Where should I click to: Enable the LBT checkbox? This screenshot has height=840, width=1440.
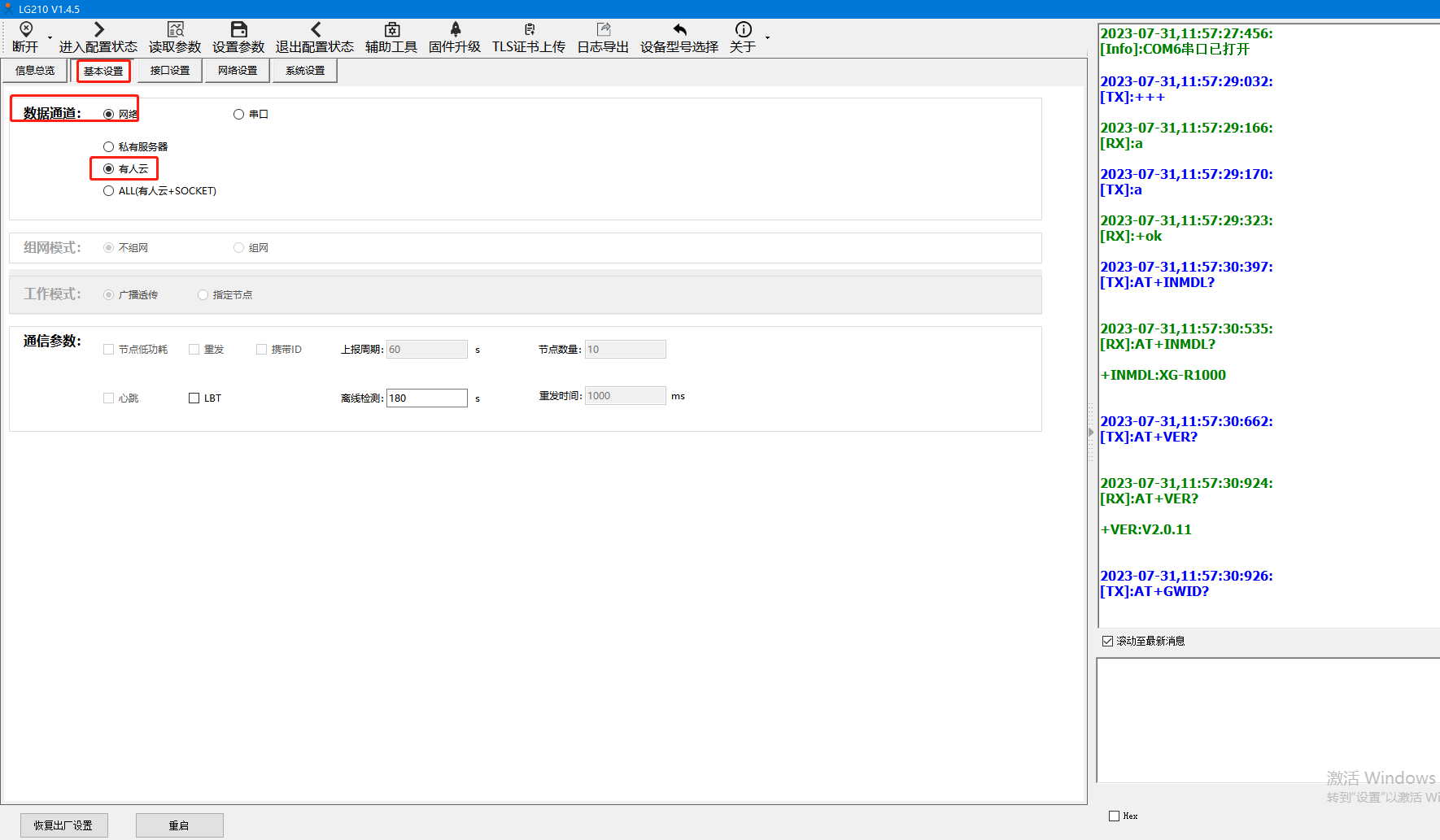(194, 398)
